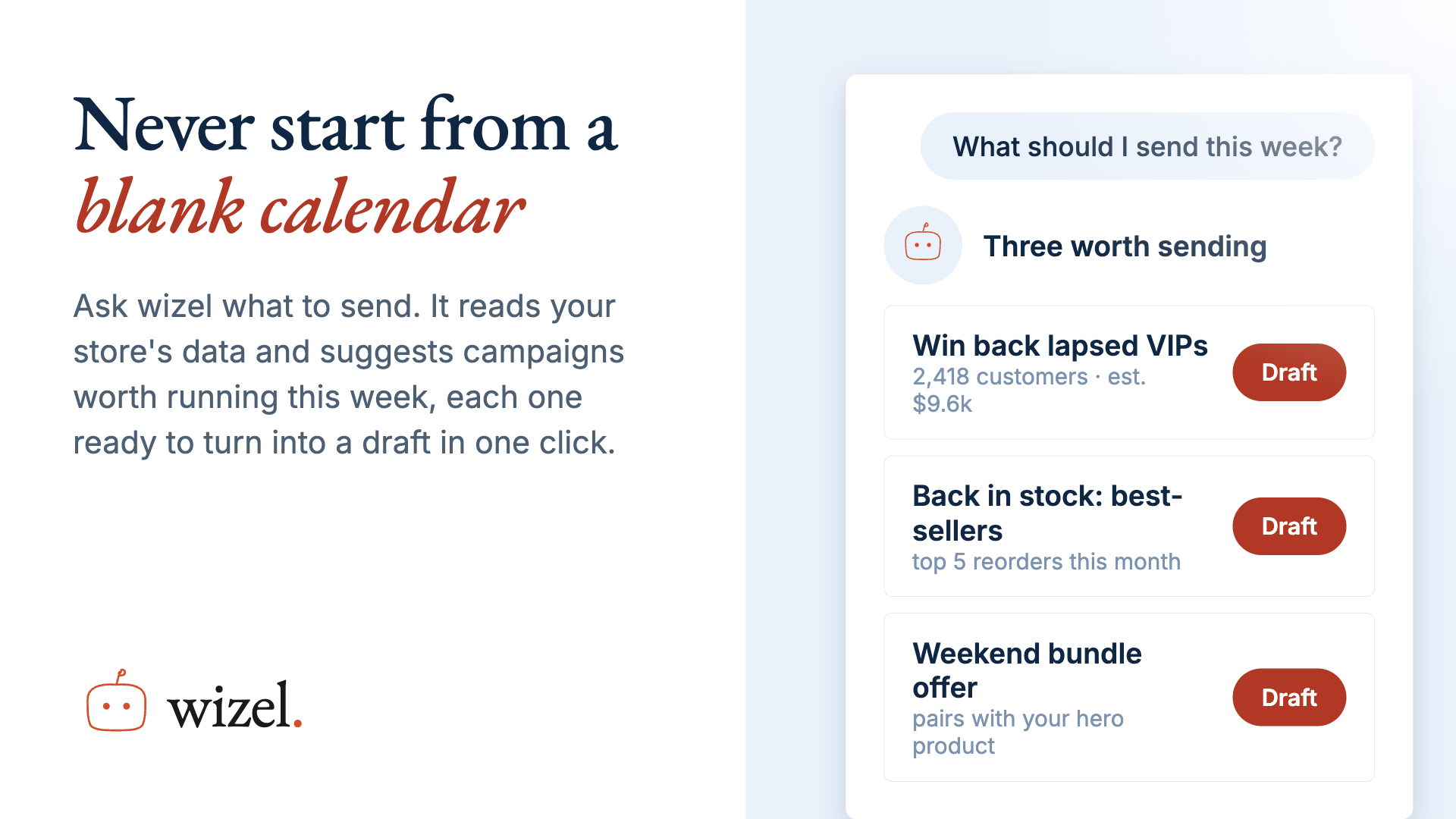Open the Back in stock best-sellers title
This screenshot has width=1456, height=819.
coord(1047,513)
